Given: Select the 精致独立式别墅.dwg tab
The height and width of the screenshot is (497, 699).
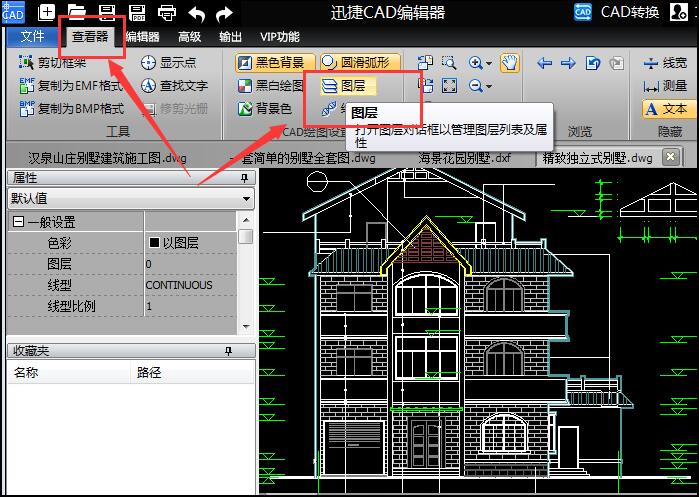Looking at the screenshot, I should [597, 158].
